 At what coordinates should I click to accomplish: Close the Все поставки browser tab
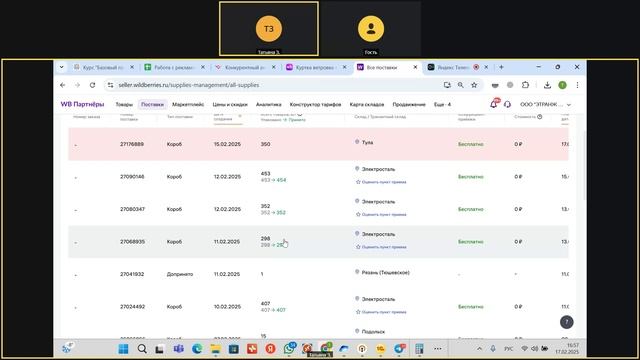[415, 67]
